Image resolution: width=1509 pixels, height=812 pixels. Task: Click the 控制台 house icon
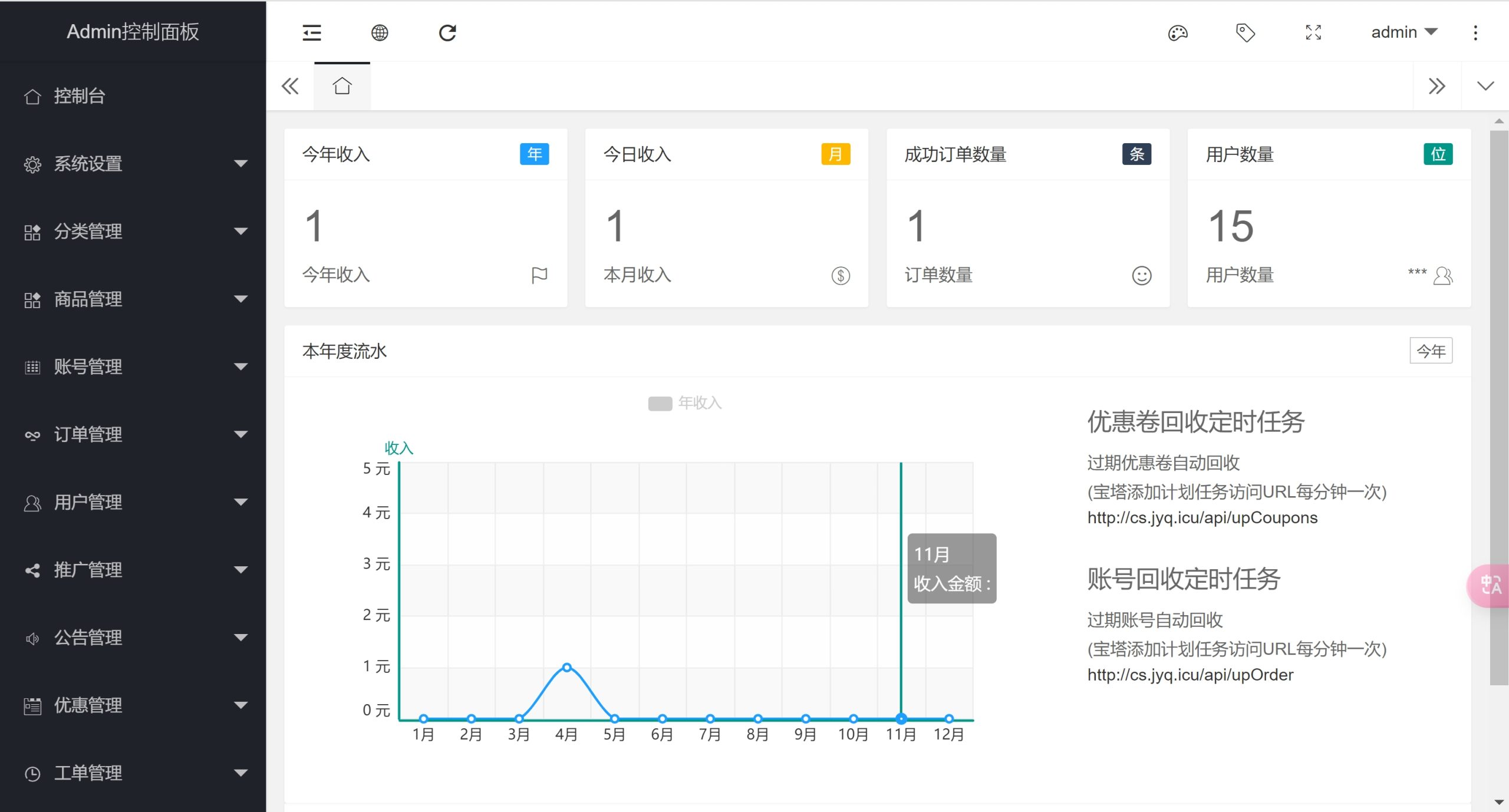[x=32, y=96]
